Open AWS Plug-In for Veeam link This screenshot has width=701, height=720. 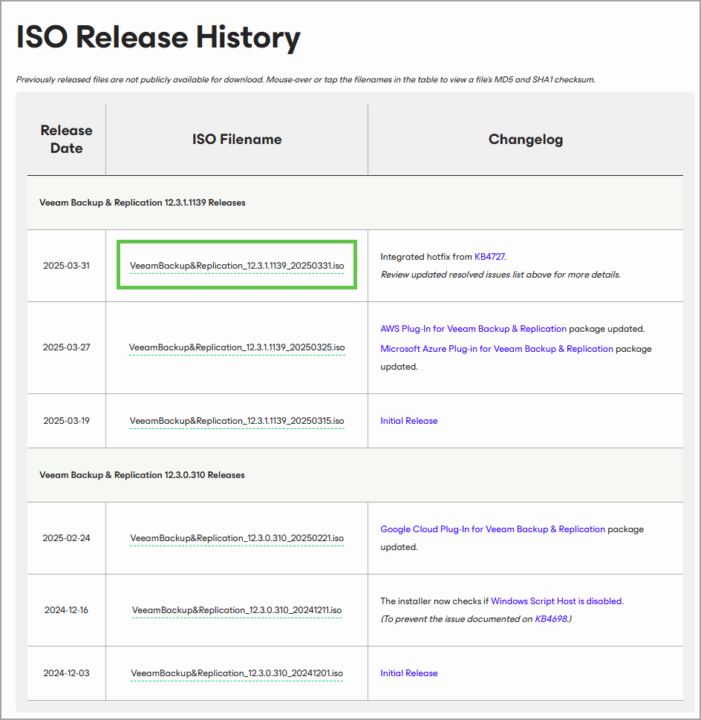click(473, 329)
